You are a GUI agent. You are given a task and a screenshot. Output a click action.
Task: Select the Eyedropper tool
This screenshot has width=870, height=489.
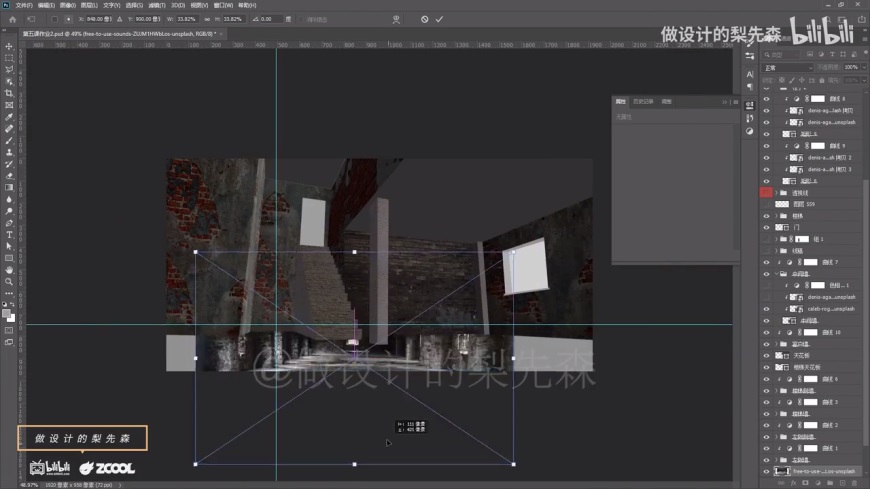9,117
